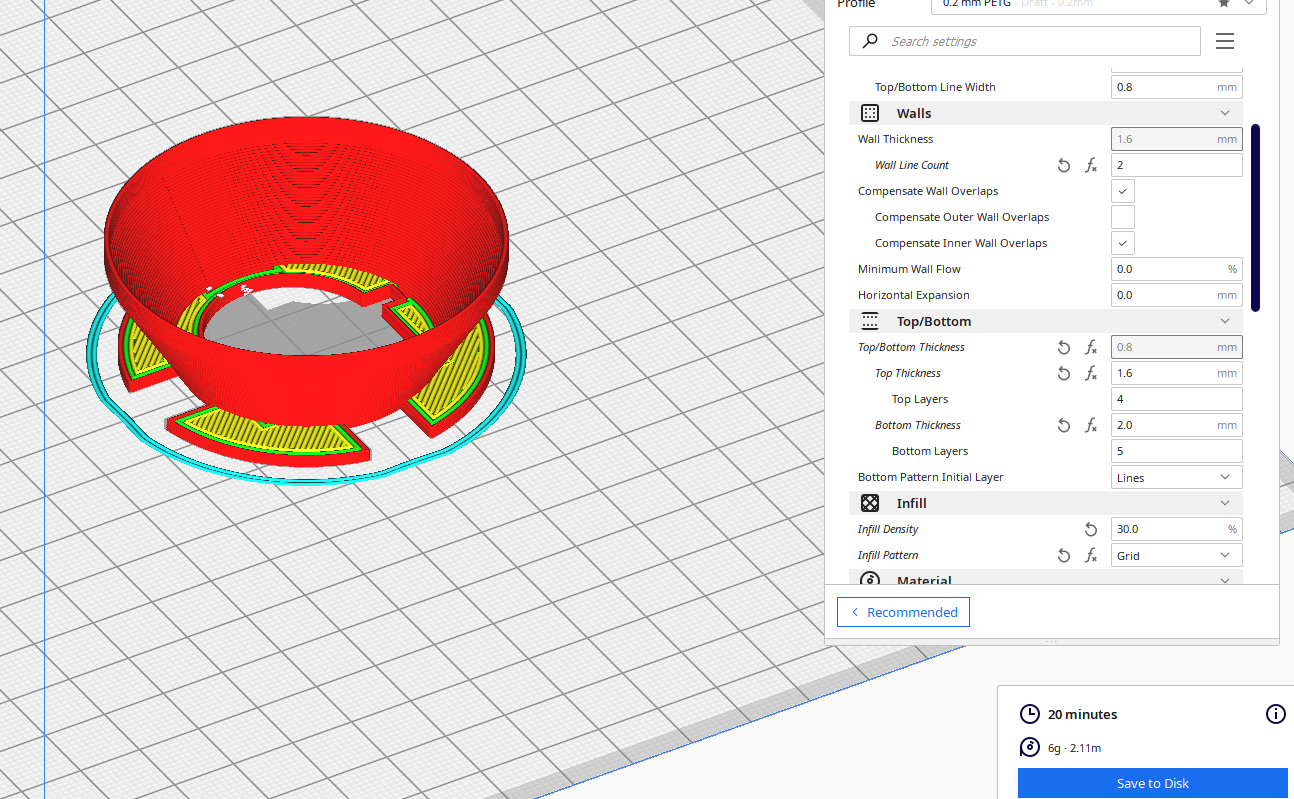Collapse the Walls settings section
The image size is (1294, 799).
coord(1225,114)
